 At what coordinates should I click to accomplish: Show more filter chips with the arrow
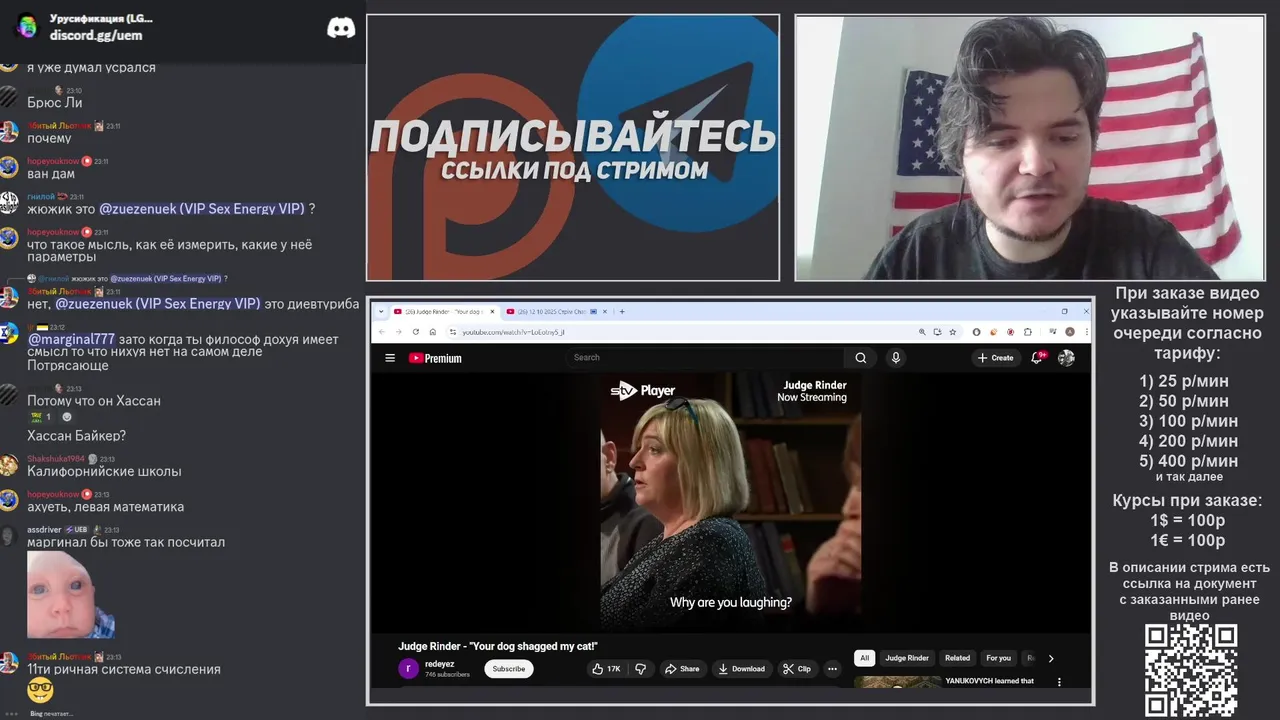(1050, 658)
